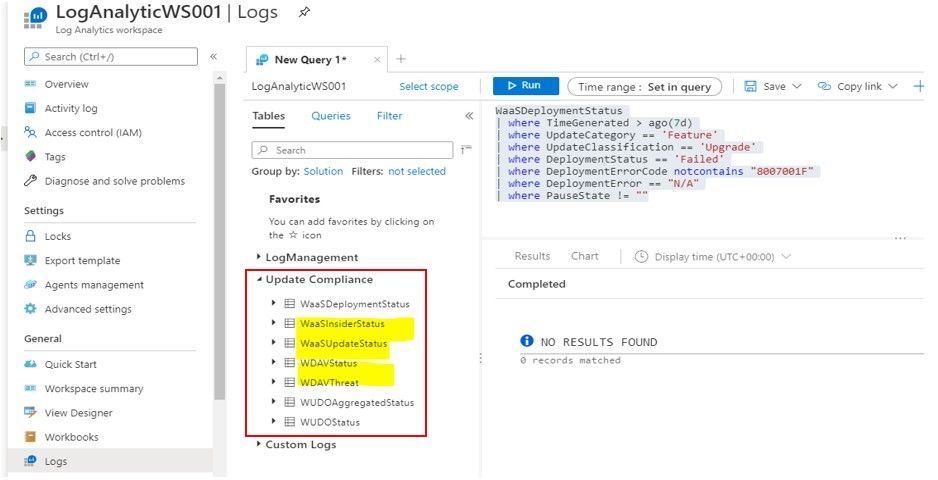938x480 pixels.
Task: Click in the sidebar Search (Ctrl+/) box
Action: pos(111,56)
